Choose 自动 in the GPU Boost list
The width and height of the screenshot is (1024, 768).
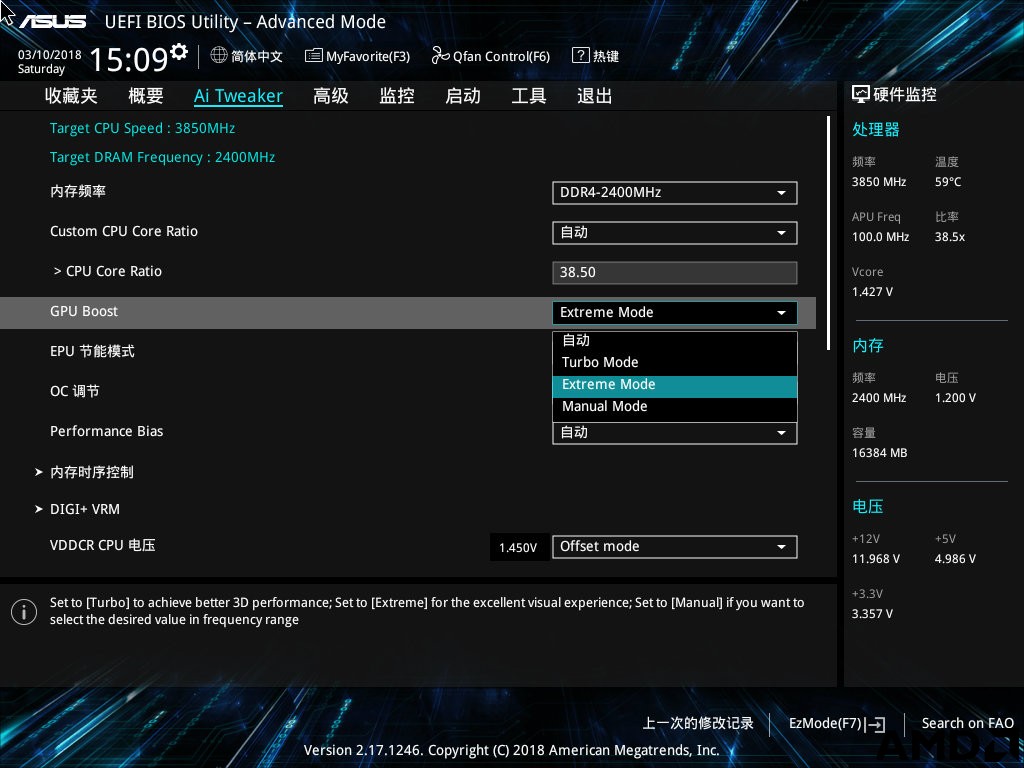[675, 340]
